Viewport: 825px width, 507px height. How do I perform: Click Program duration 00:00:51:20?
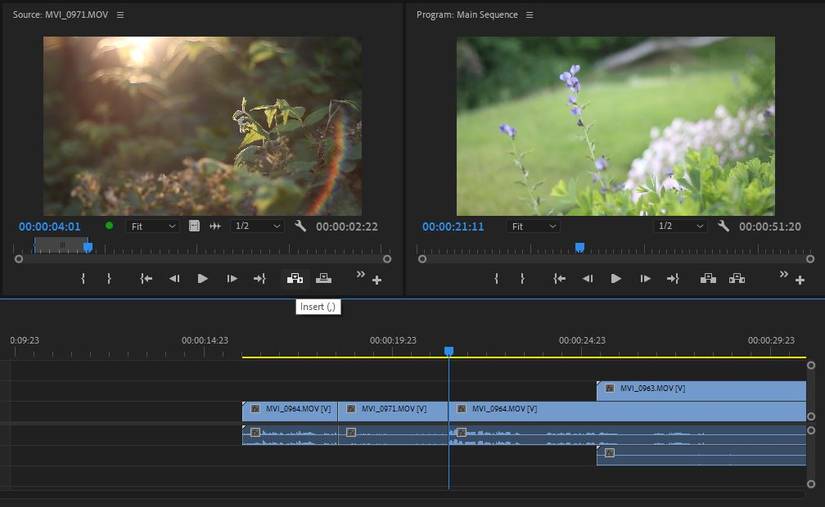[770, 227]
